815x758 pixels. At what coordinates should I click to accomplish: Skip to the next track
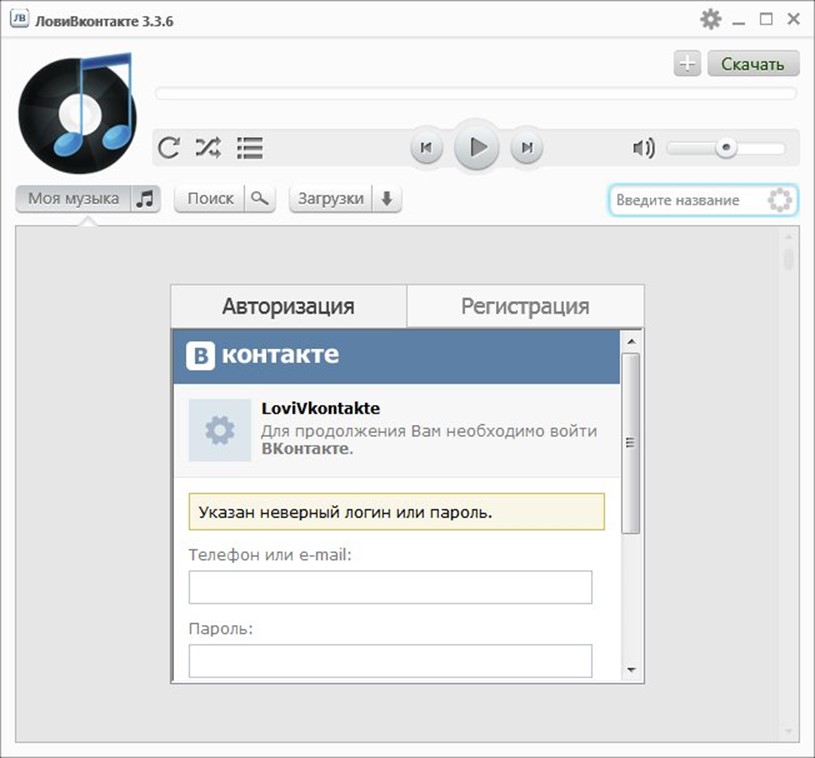coord(527,148)
